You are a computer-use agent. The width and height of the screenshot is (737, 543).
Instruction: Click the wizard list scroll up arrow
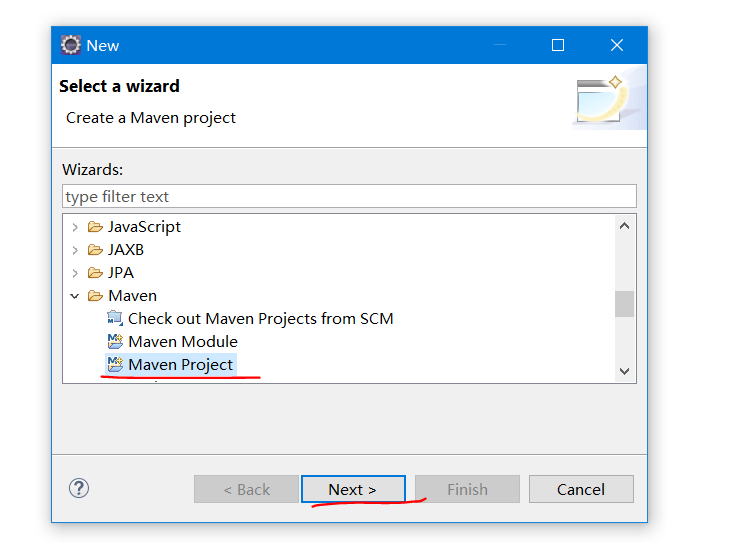624,226
